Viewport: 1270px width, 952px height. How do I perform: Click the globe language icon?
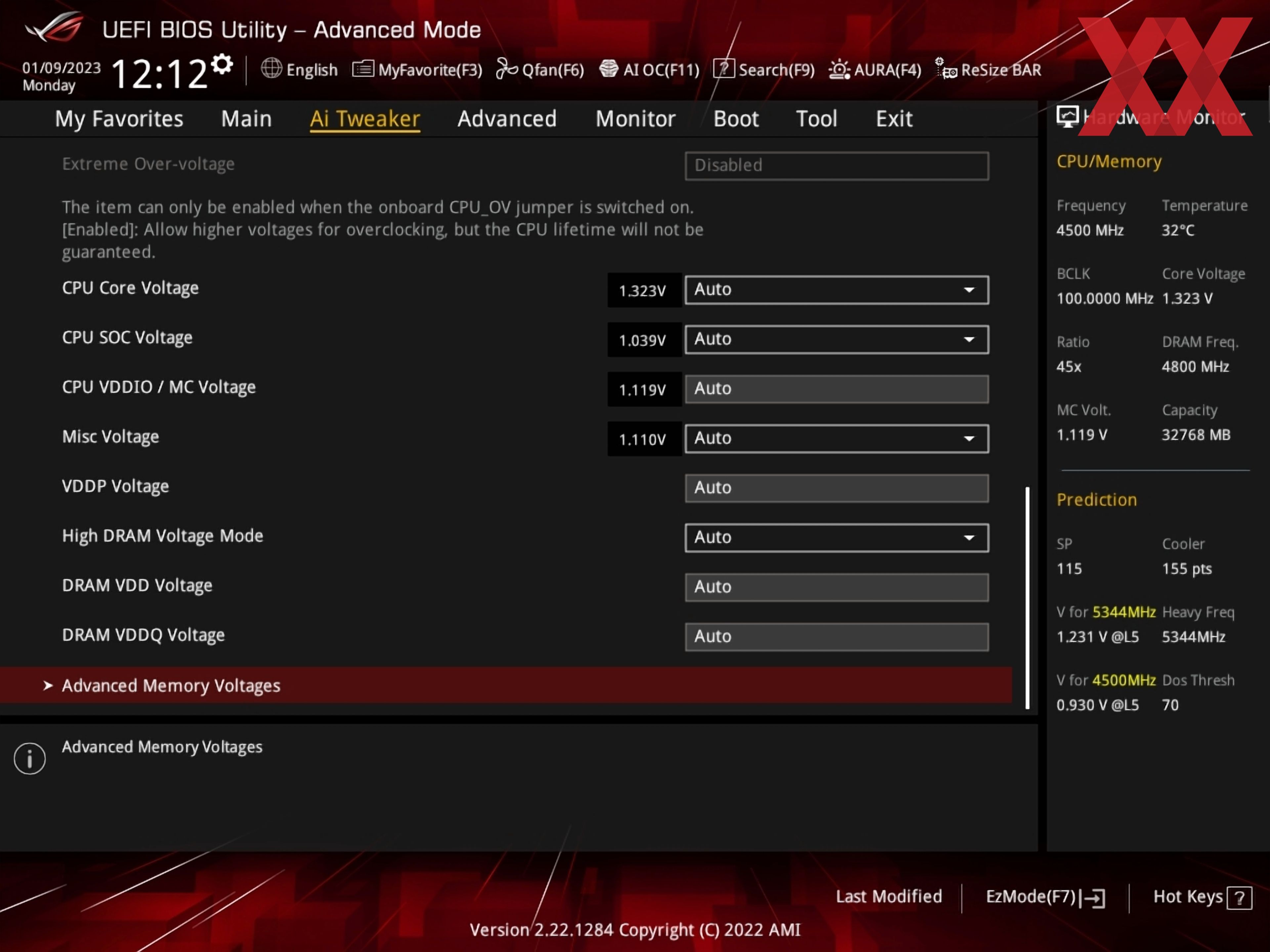click(x=271, y=68)
